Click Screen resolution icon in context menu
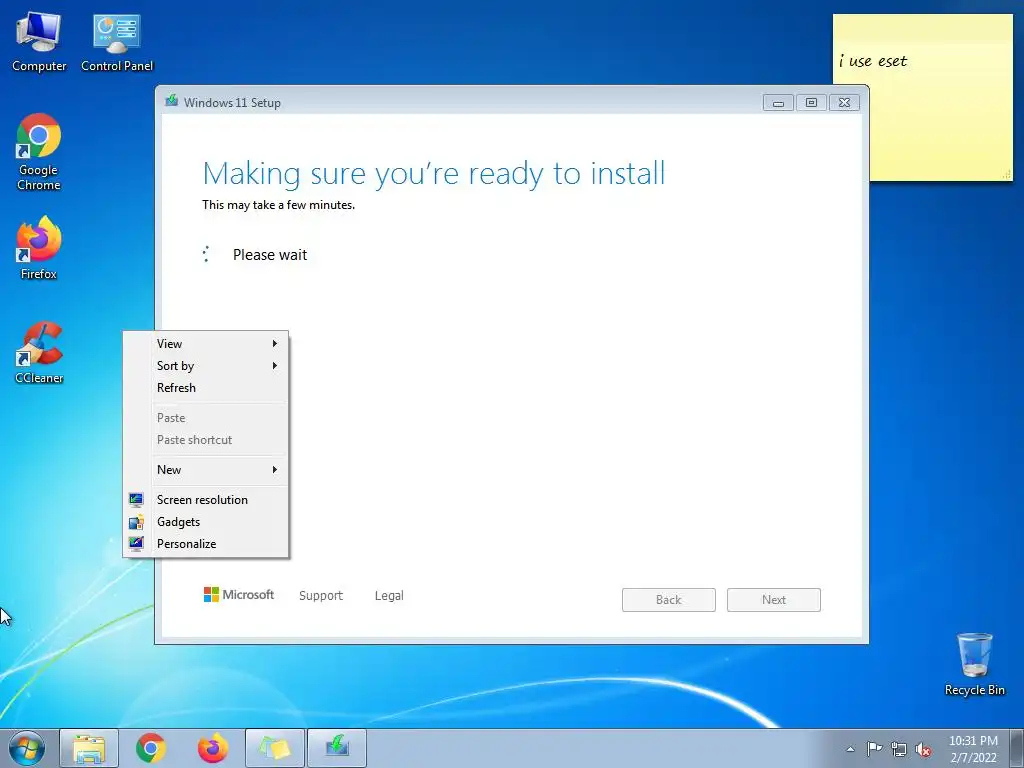Screen dimensions: 1024x768 click(x=136, y=500)
